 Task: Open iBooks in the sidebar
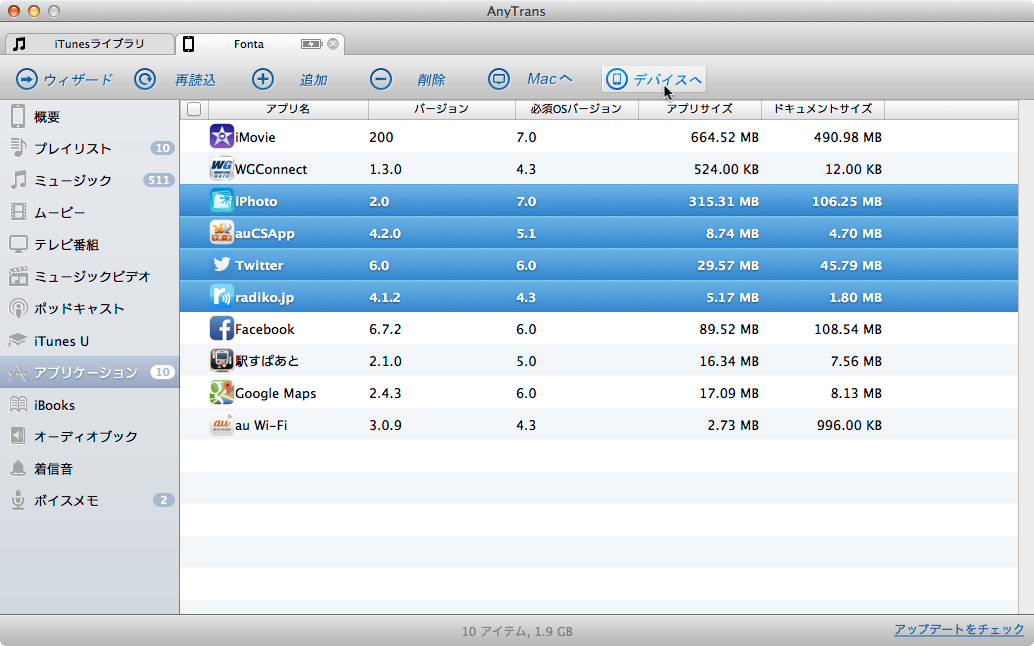tap(90, 405)
